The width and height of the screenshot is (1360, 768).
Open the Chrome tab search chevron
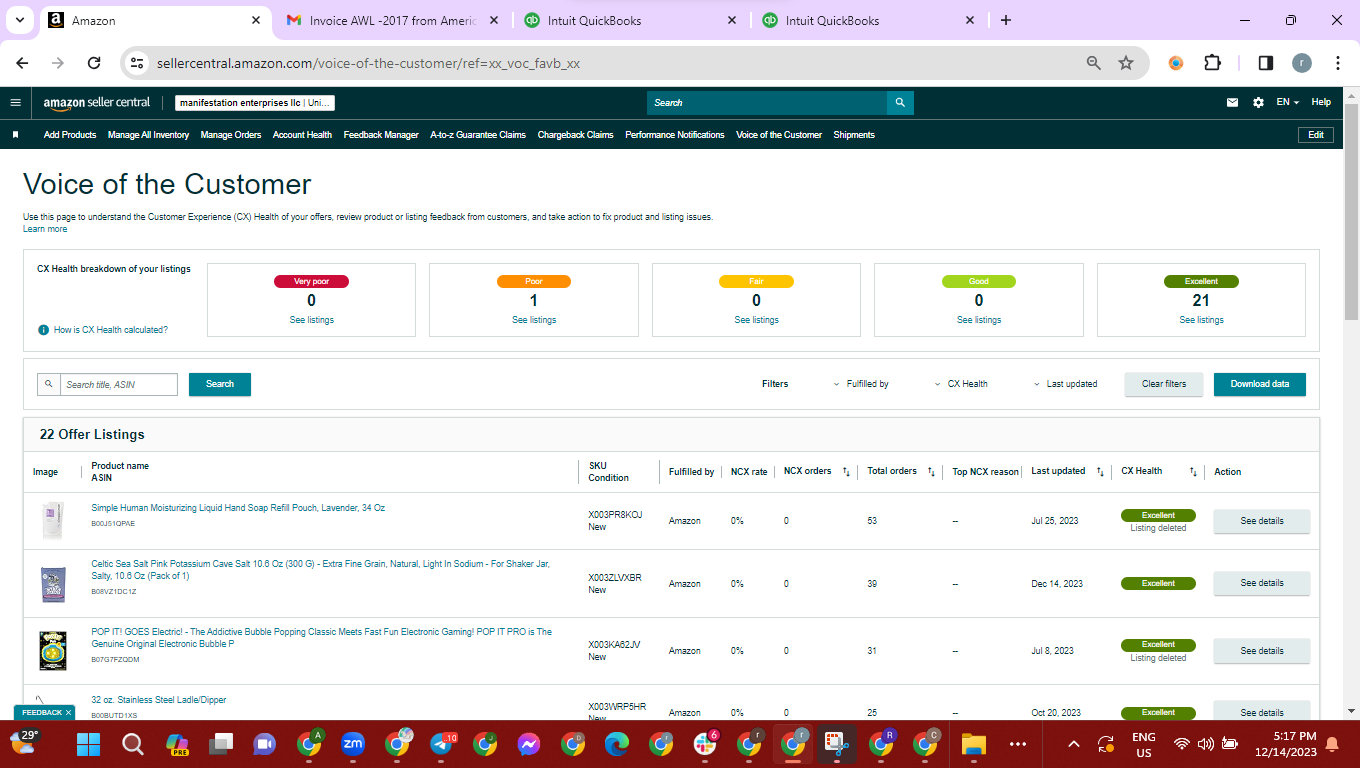click(x=19, y=20)
